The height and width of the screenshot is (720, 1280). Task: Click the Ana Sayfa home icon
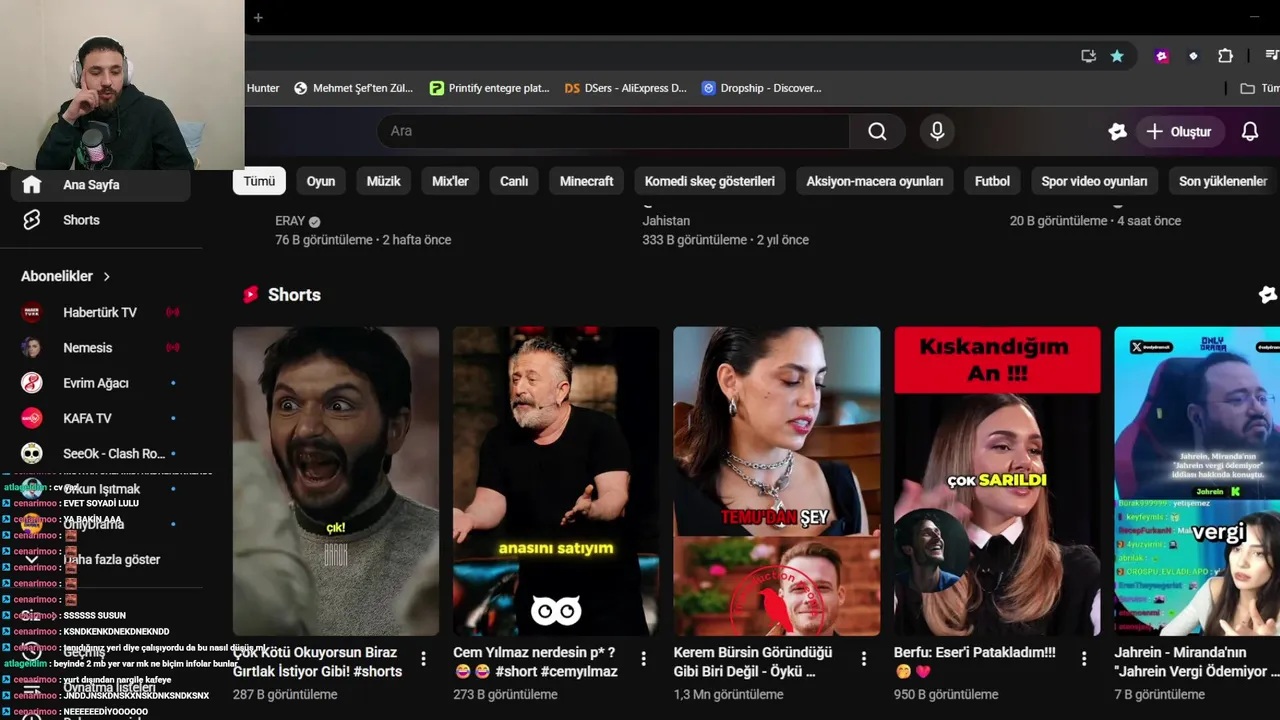pos(32,185)
